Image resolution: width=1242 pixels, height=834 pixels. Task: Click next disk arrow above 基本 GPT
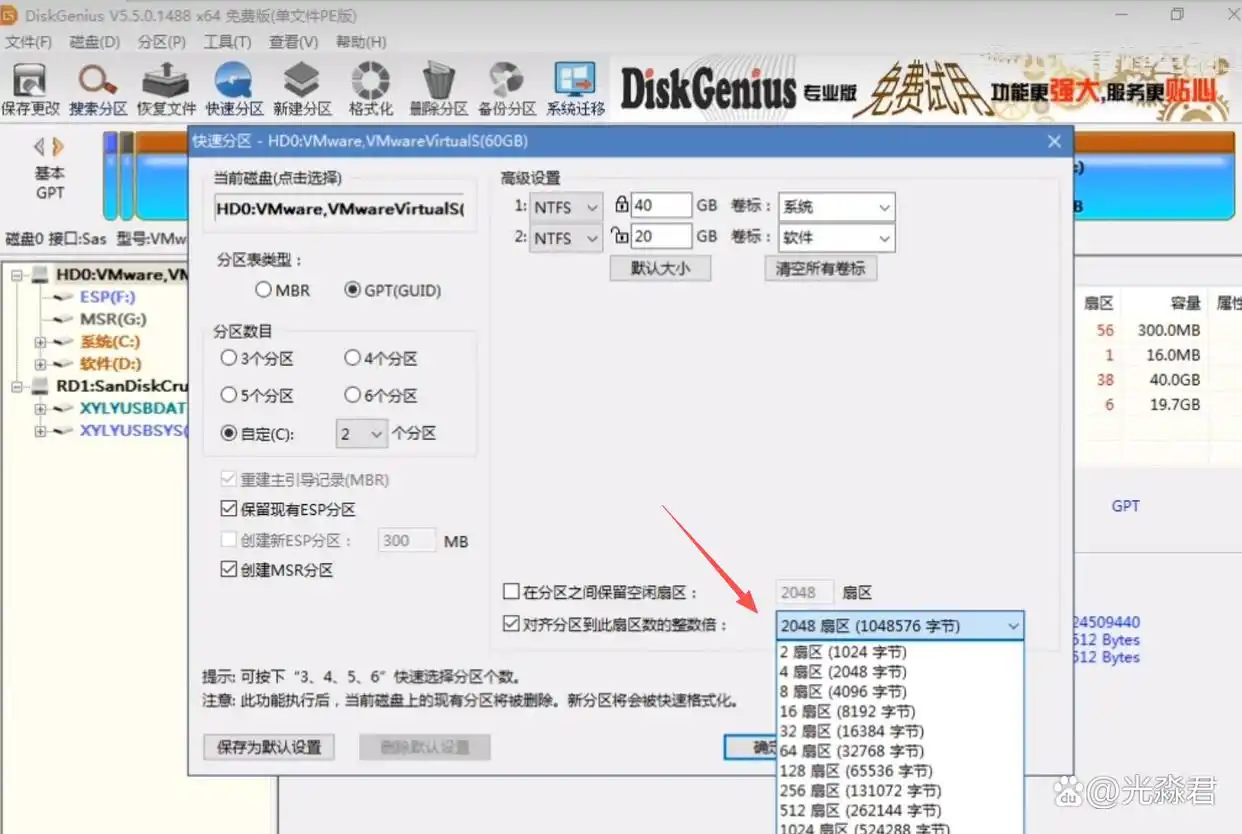pos(59,146)
